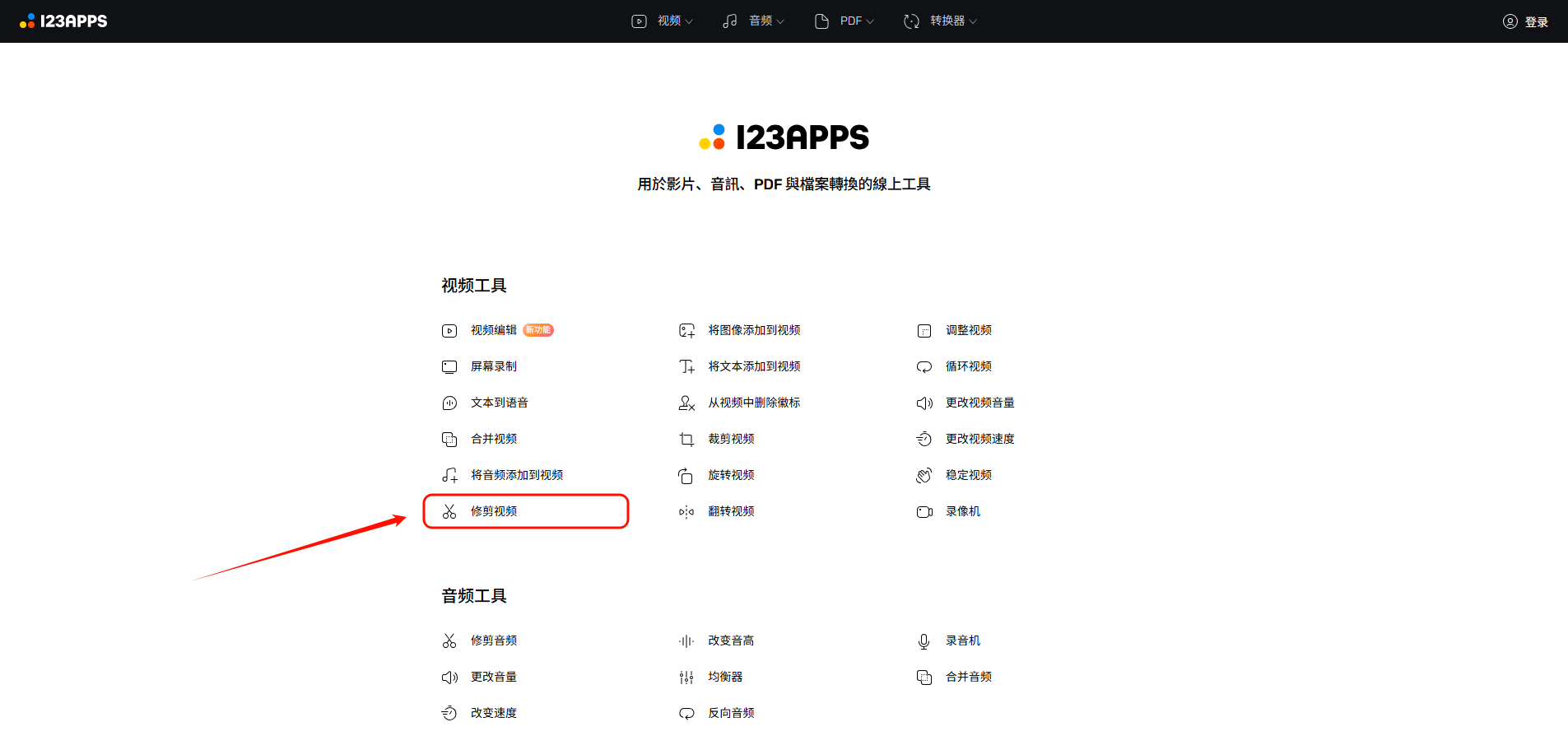Click the 将文本添加到视频 text icon
This screenshot has width=1568, height=750.
(686, 367)
